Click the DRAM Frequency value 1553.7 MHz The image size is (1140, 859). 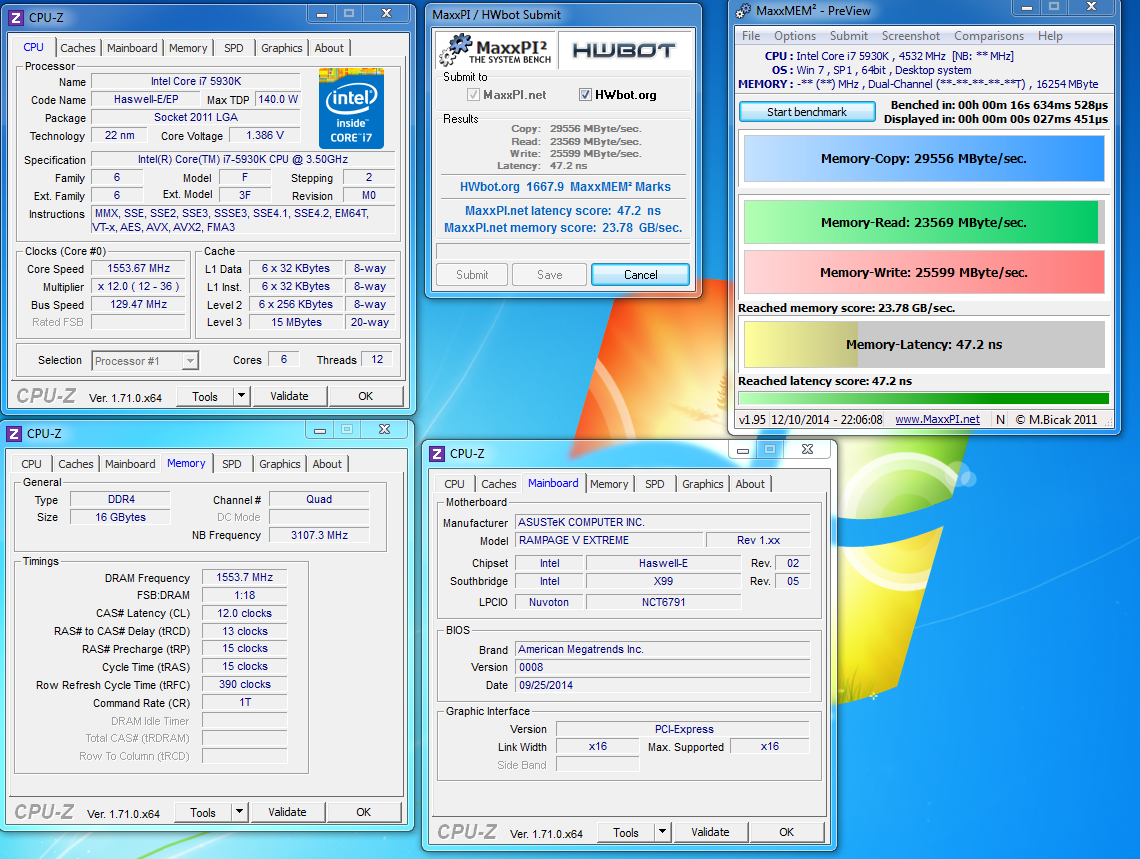click(x=244, y=577)
